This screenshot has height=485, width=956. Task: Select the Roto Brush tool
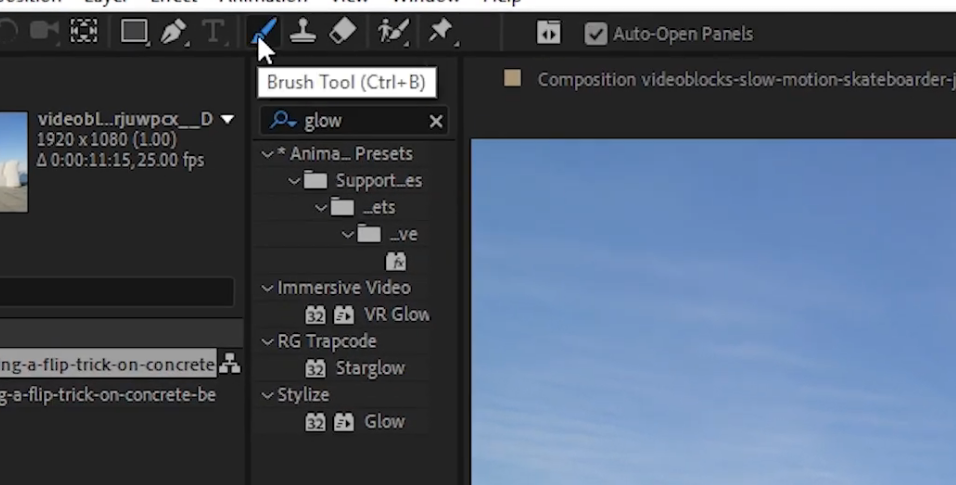[x=393, y=31]
